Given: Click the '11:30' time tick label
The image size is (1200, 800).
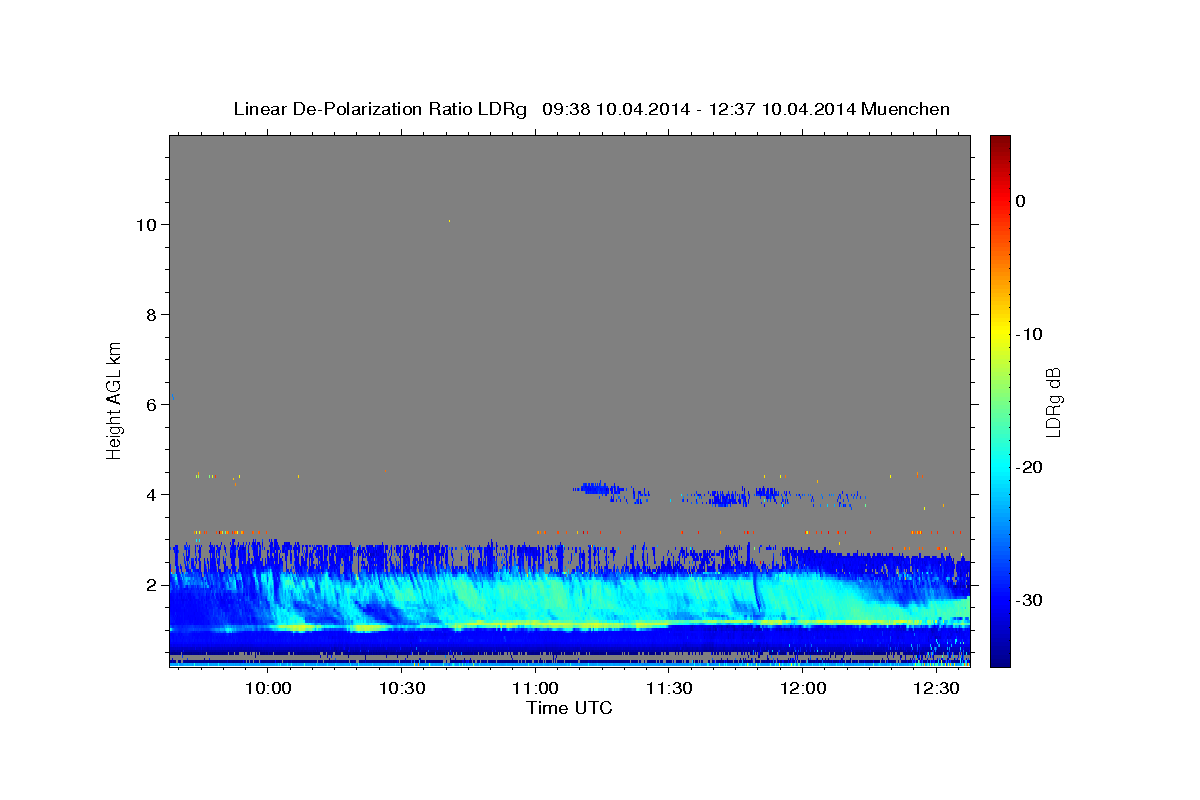Looking at the screenshot, I should [669, 689].
